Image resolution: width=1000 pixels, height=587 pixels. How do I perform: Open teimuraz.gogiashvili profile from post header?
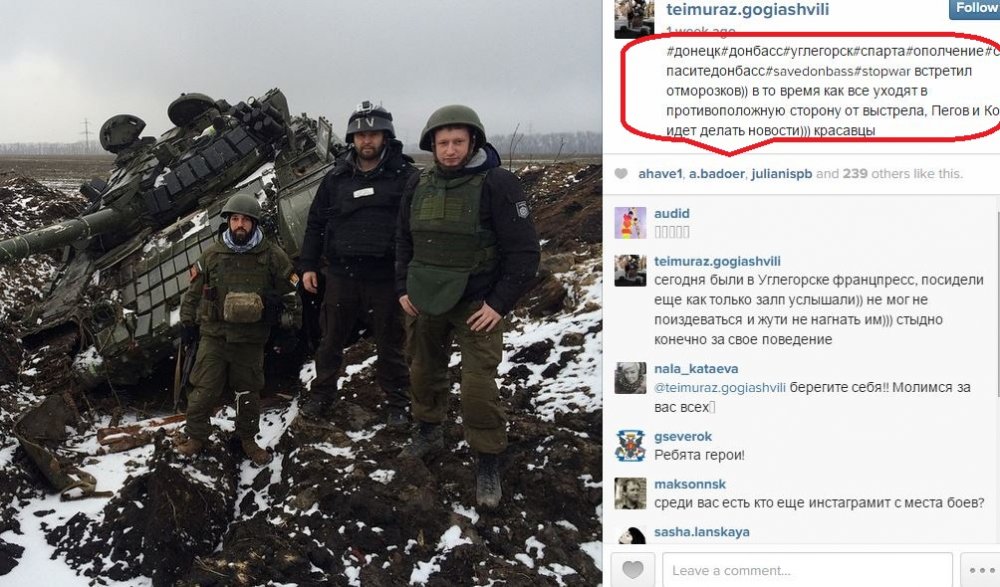click(747, 10)
